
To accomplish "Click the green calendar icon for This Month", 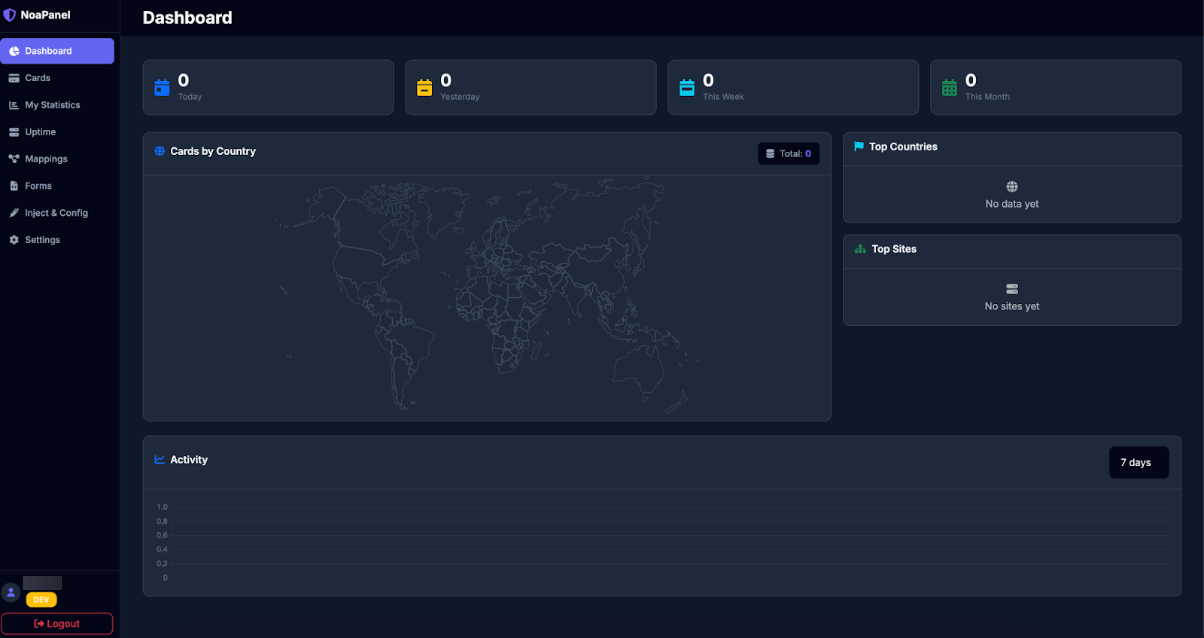I will 949,88.
